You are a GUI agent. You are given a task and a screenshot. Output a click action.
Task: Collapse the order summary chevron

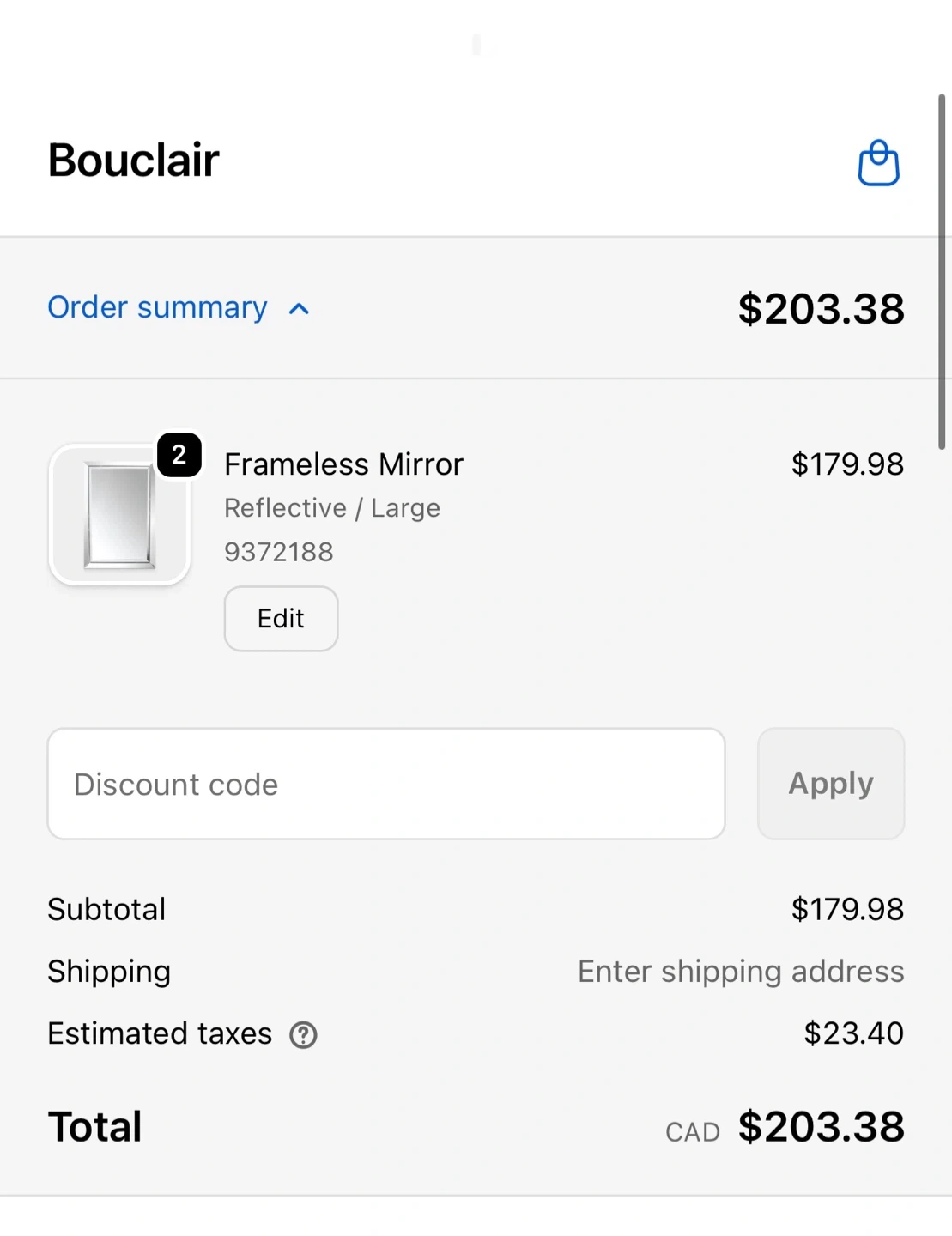pyautogui.click(x=299, y=309)
